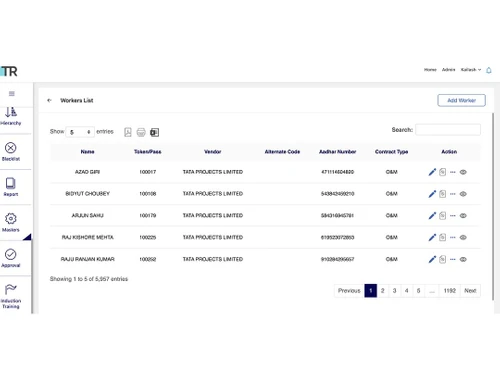Sort the table by Contract Type column
The height and width of the screenshot is (375, 500).
tap(391, 152)
